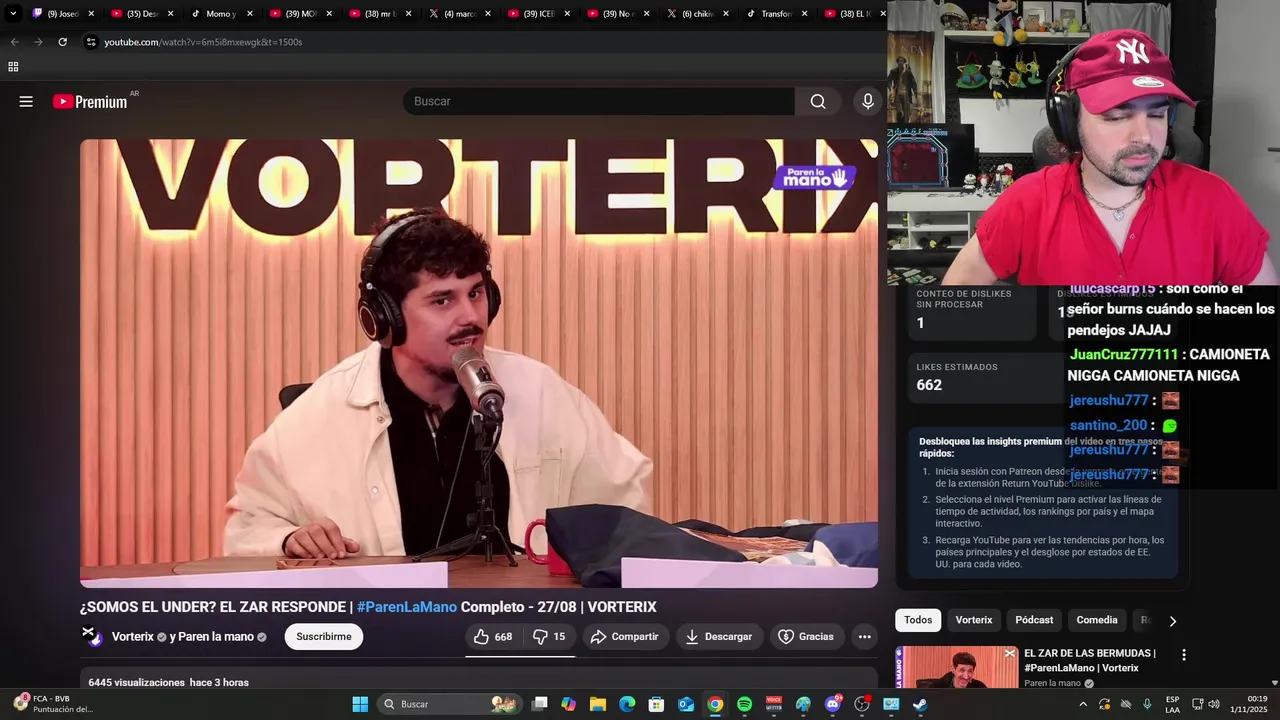The height and width of the screenshot is (720, 1280).
Task: Open File Explorer from taskbar
Action: click(598, 704)
